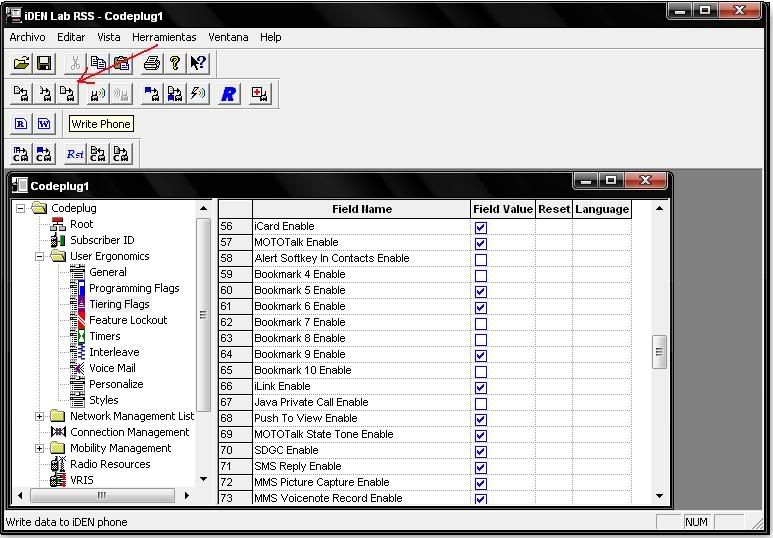Click the Copy toolbar icon
The width and height of the screenshot is (773, 538).
[98, 63]
